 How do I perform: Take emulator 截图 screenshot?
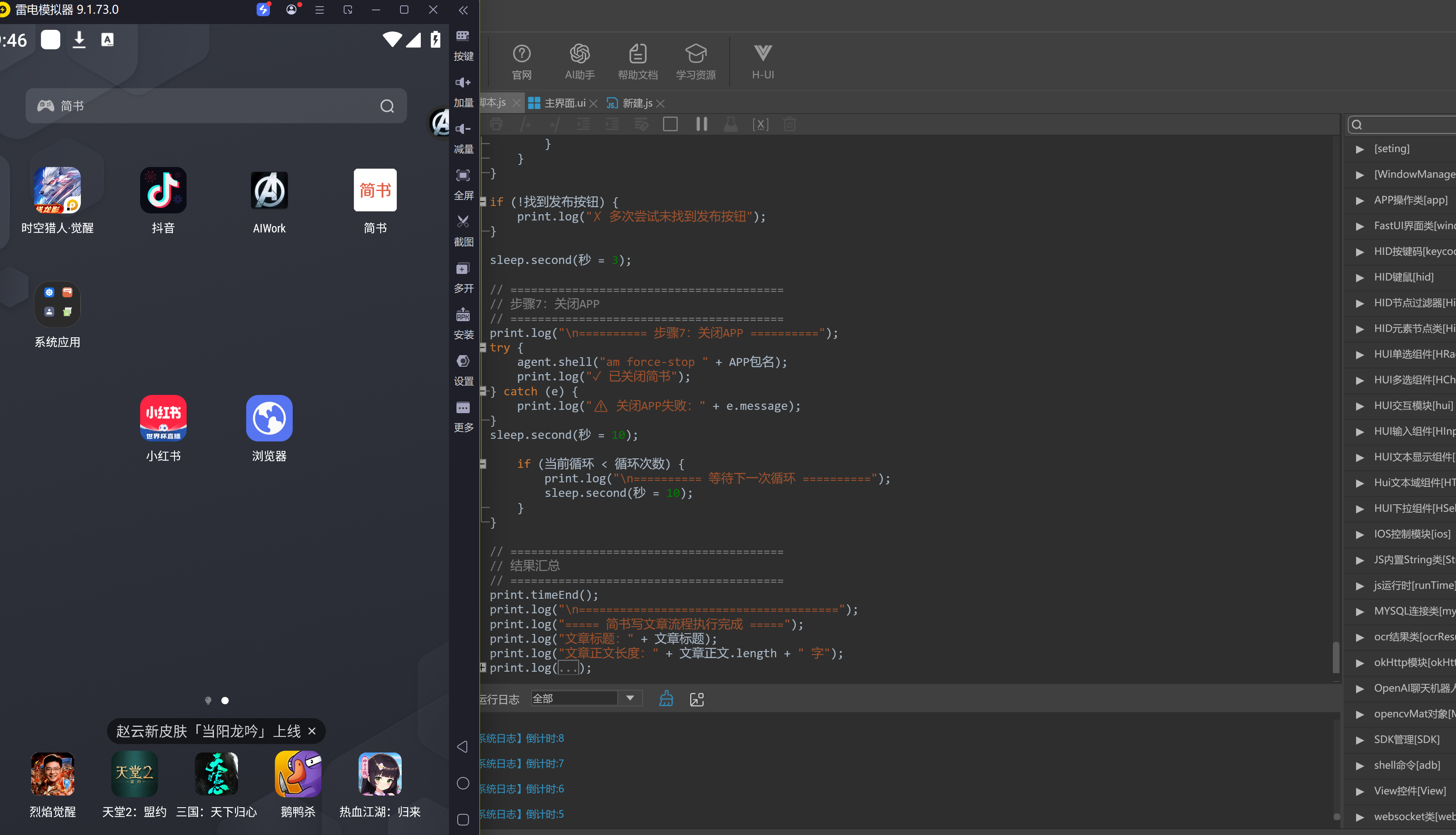coord(463,231)
